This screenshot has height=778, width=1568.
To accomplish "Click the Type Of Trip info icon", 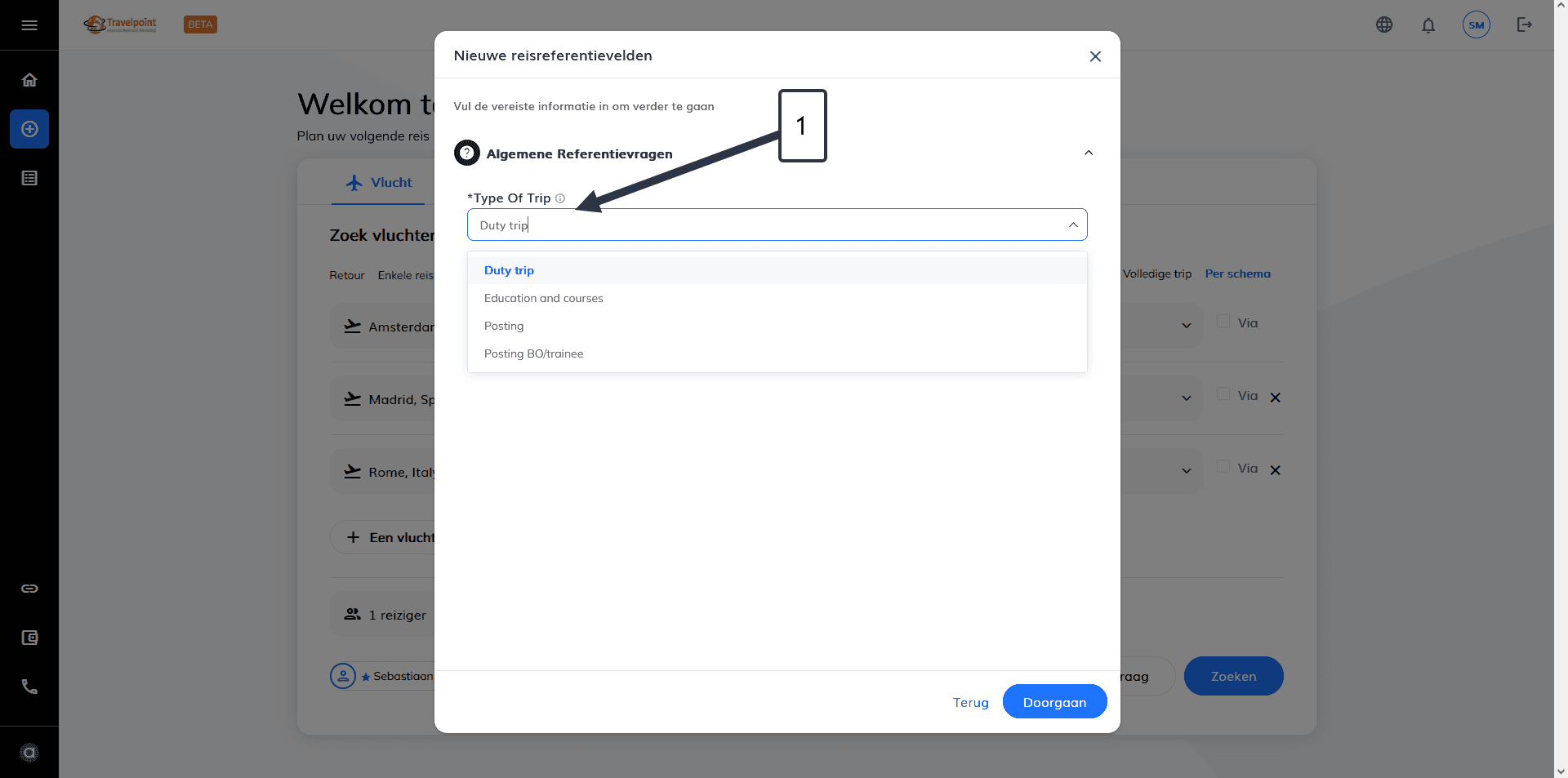I will (560, 198).
